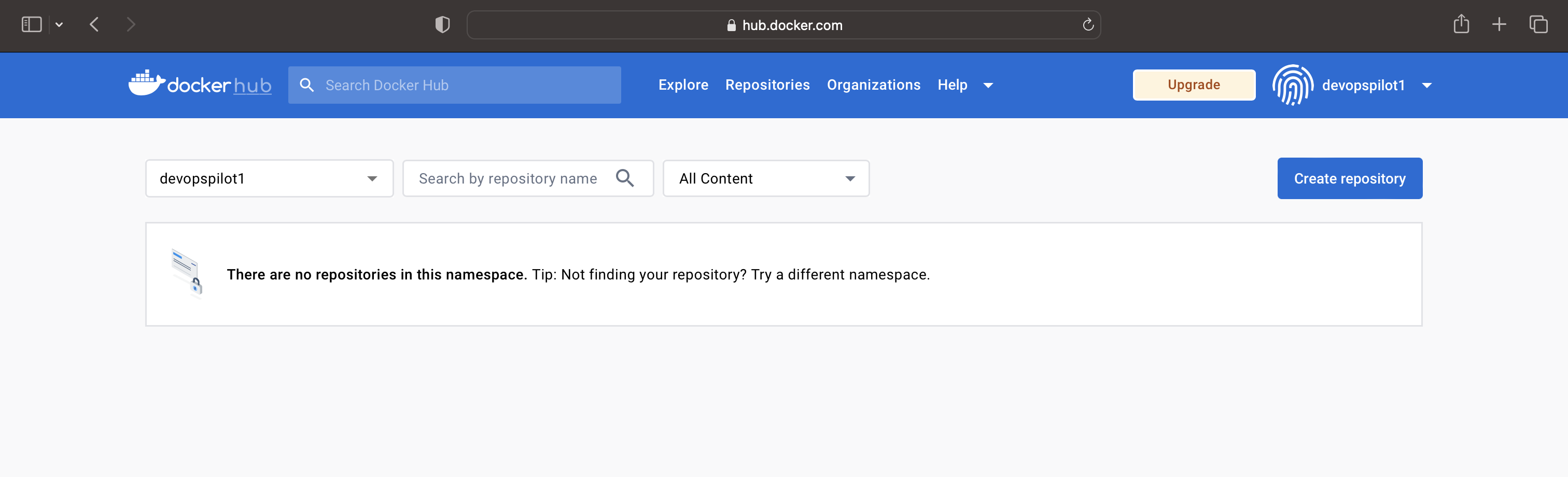Click the fingerprint avatar icon
Screen dimensions: 1568x477
click(1292, 85)
